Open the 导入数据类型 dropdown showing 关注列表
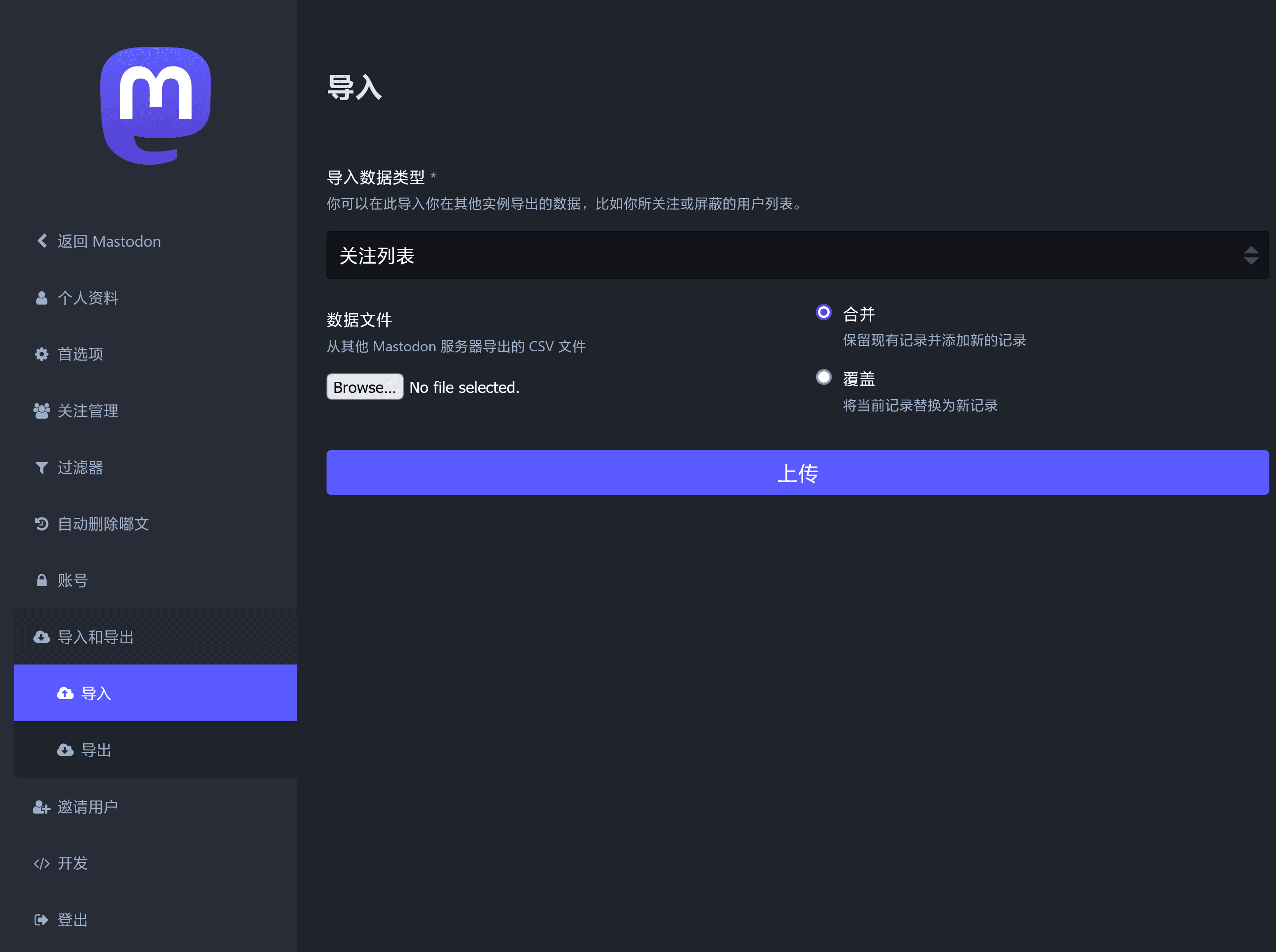Image resolution: width=1276 pixels, height=952 pixels. tap(797, 255)
